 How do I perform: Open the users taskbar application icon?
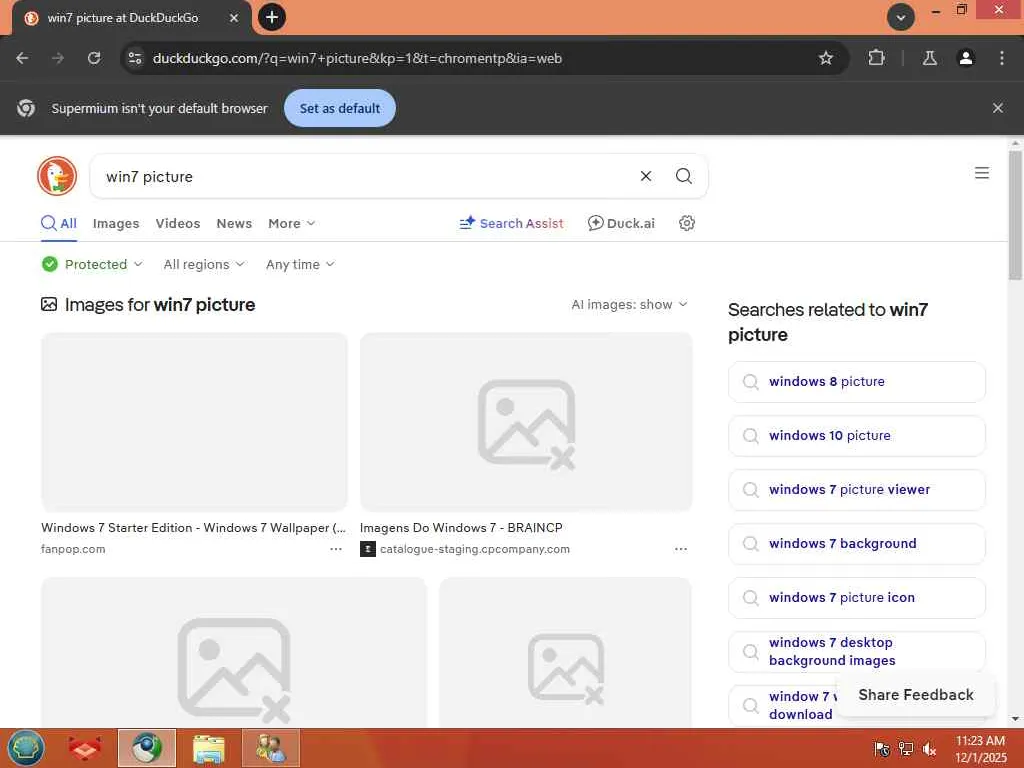270,748
